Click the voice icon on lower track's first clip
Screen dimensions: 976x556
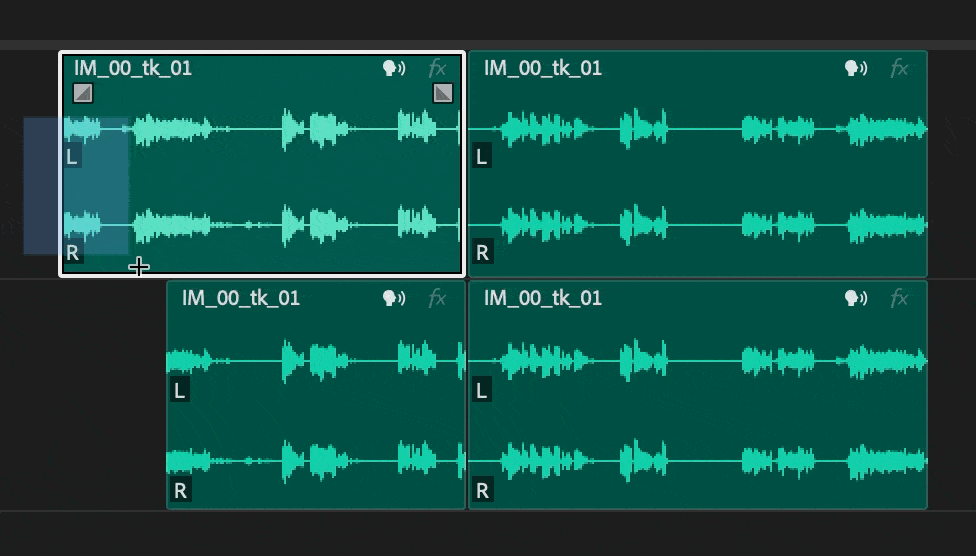pyautogui.click(x=394, y=298)
